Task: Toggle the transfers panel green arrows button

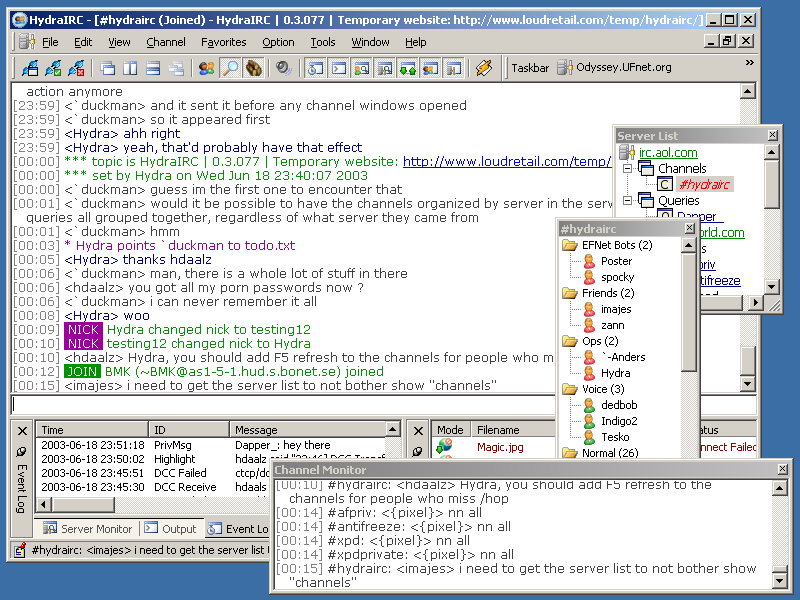Action: pyautogui.click(x=407, y=68)
